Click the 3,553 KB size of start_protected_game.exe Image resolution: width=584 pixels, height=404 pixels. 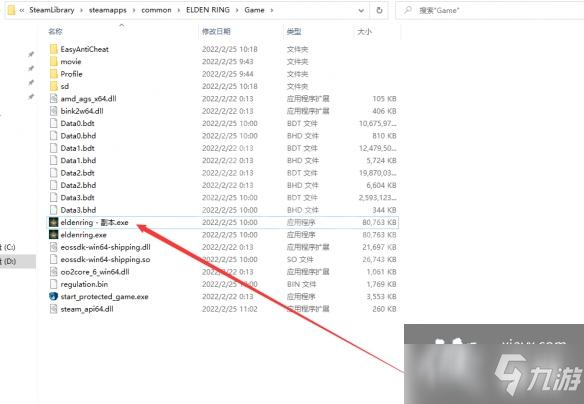[381, 296]
